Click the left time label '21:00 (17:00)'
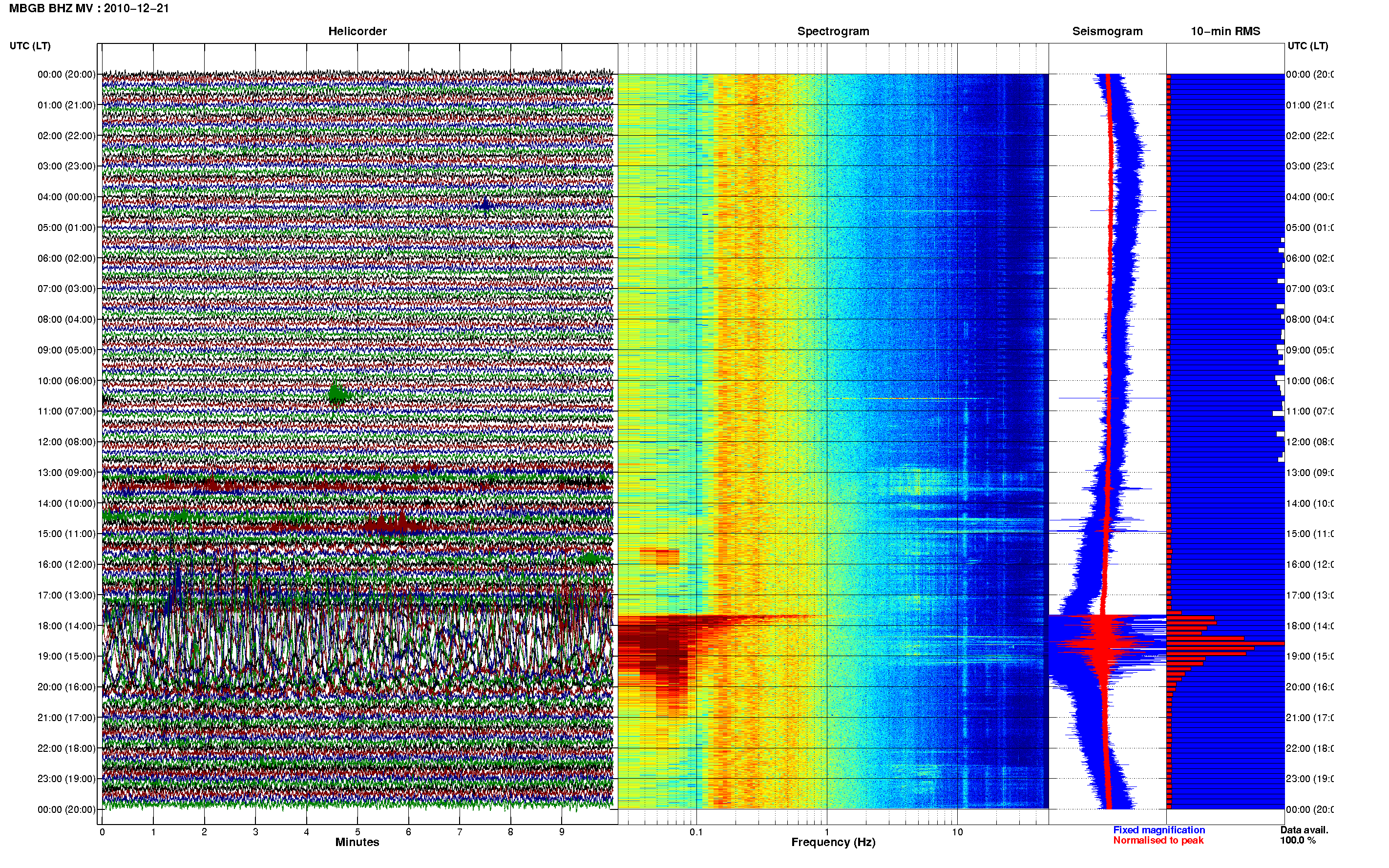This screenshot has height=868, width=1389. 66,718
